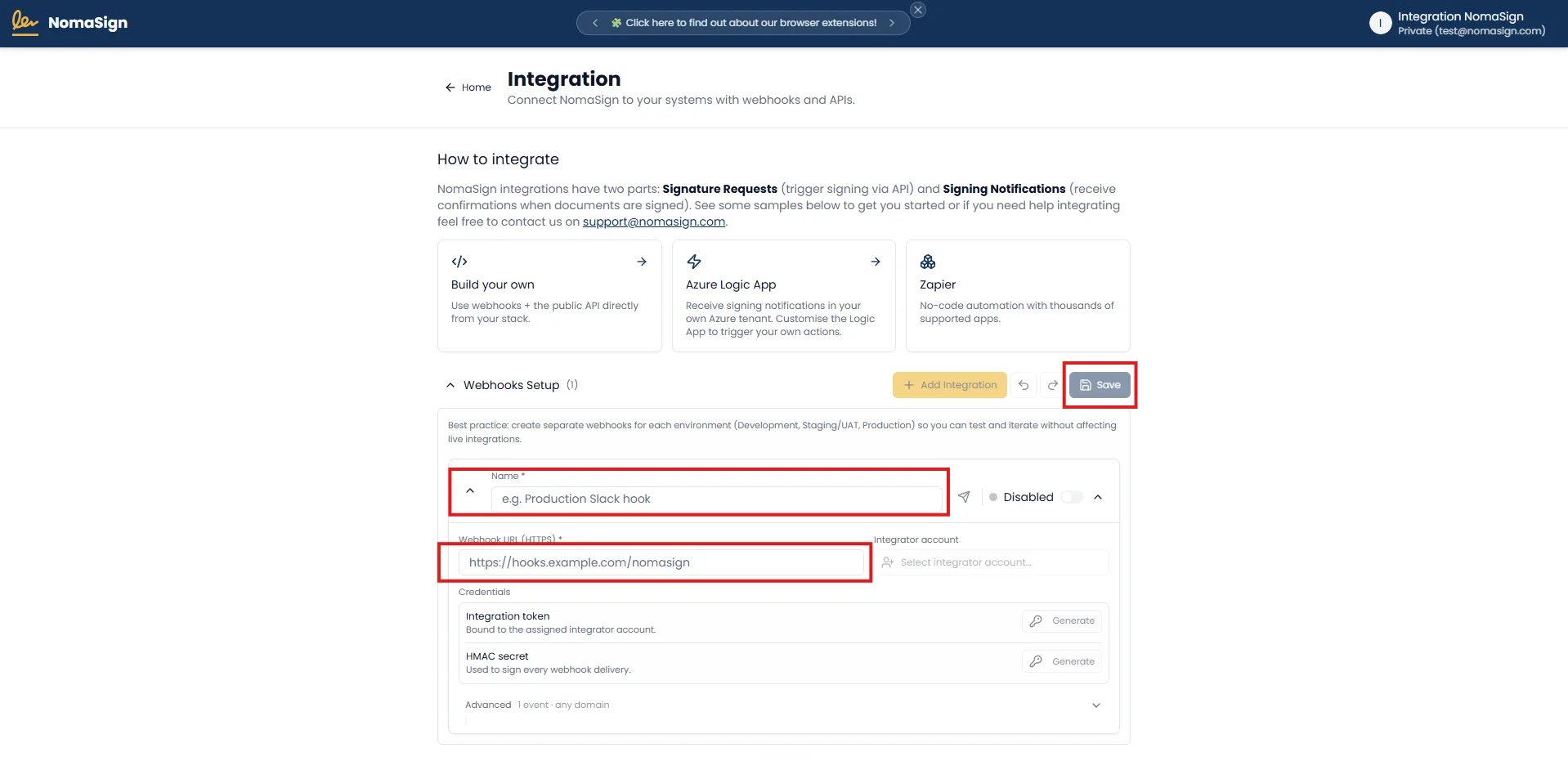Collapse the Webhooks Setup section
1568x770 pixels.
click(450, 385)
